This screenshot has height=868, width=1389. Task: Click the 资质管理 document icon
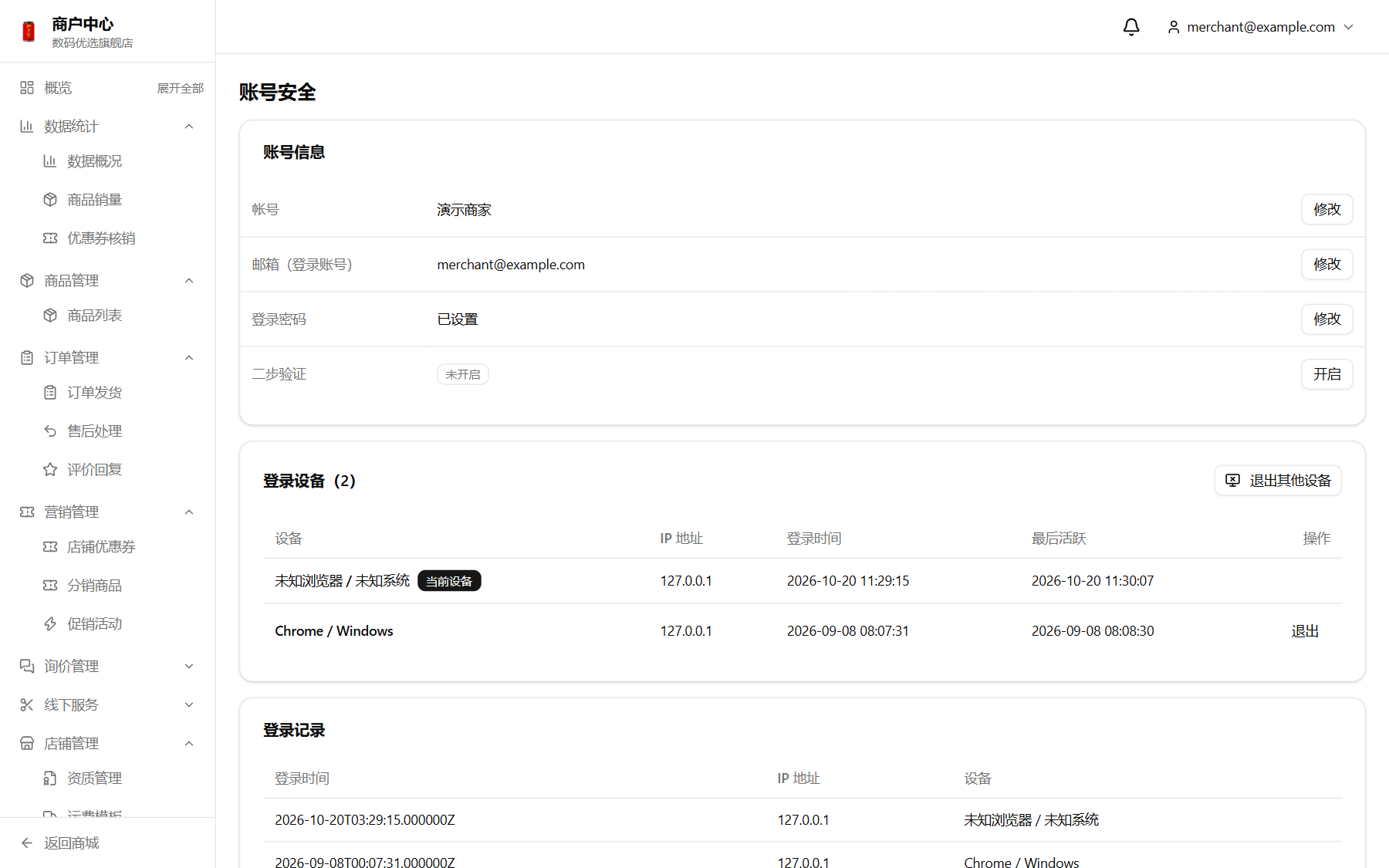(50, 778)
